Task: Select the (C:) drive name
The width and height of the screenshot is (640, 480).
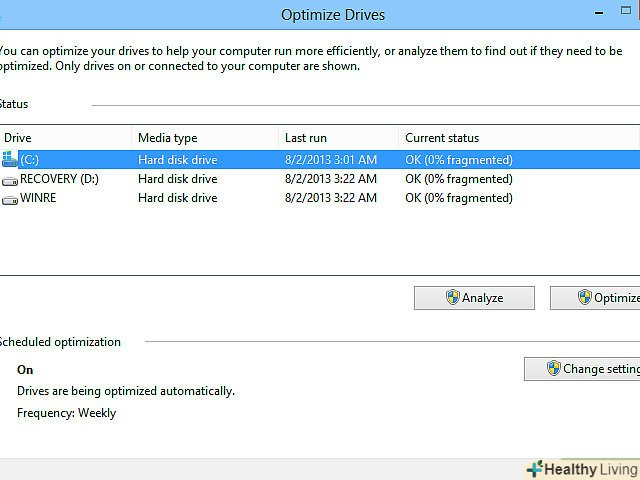Action: point(30,160)
